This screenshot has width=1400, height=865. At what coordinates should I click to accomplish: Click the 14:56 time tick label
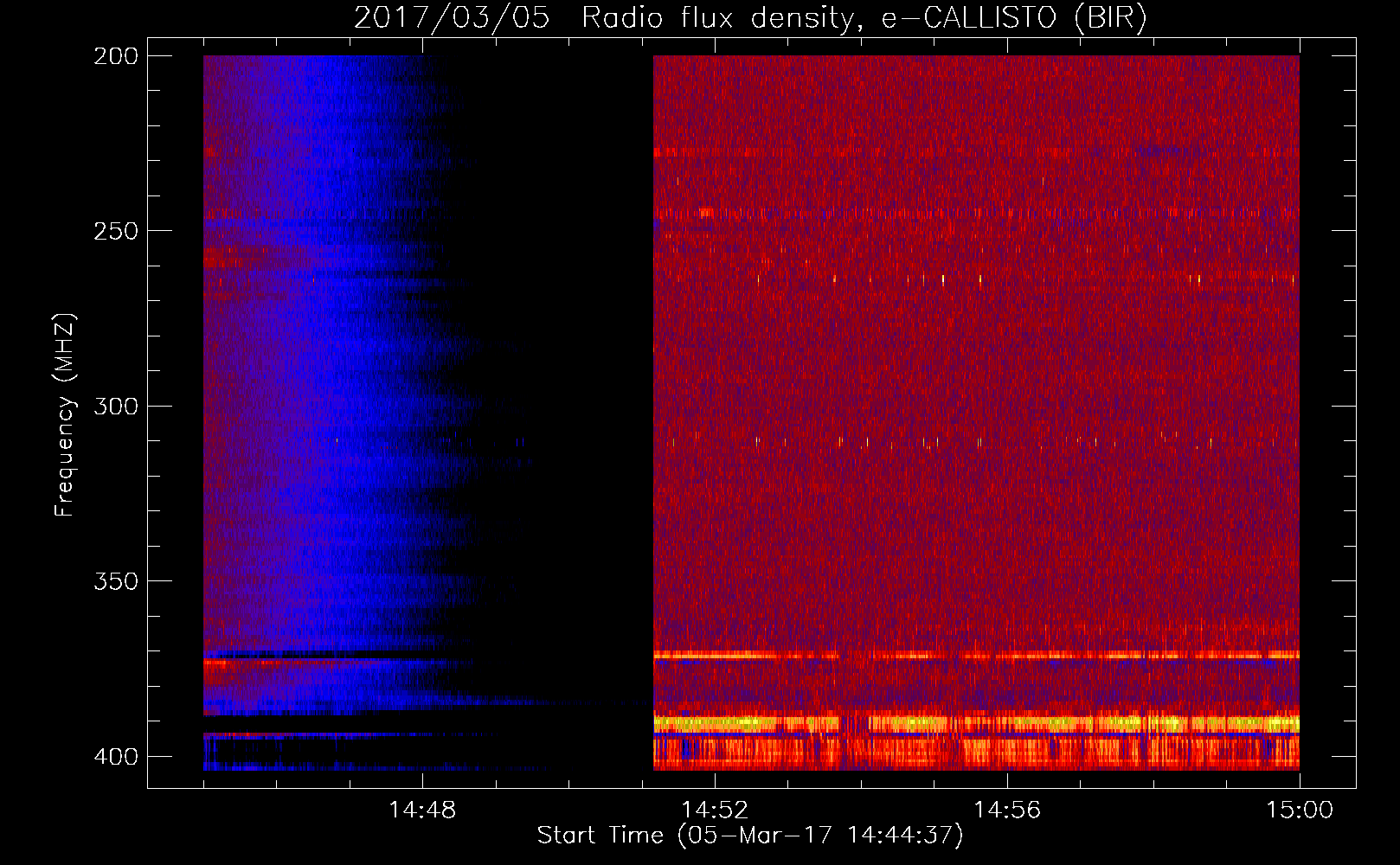(x=1007, y=811)
